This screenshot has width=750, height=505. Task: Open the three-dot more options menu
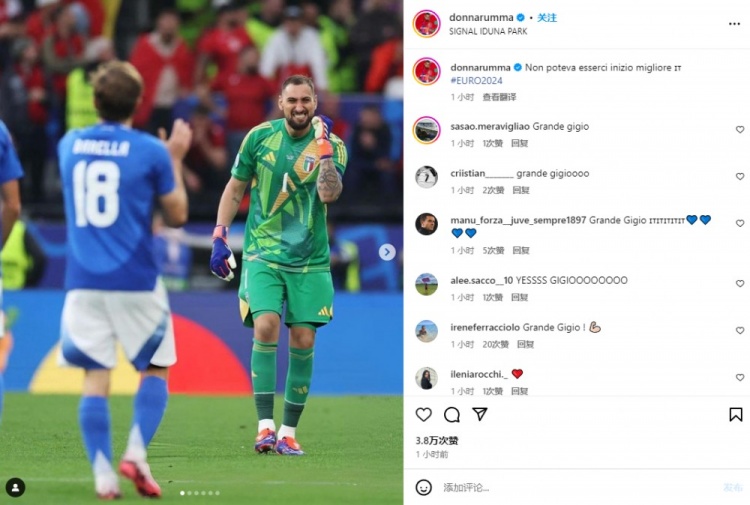point(734,24)
